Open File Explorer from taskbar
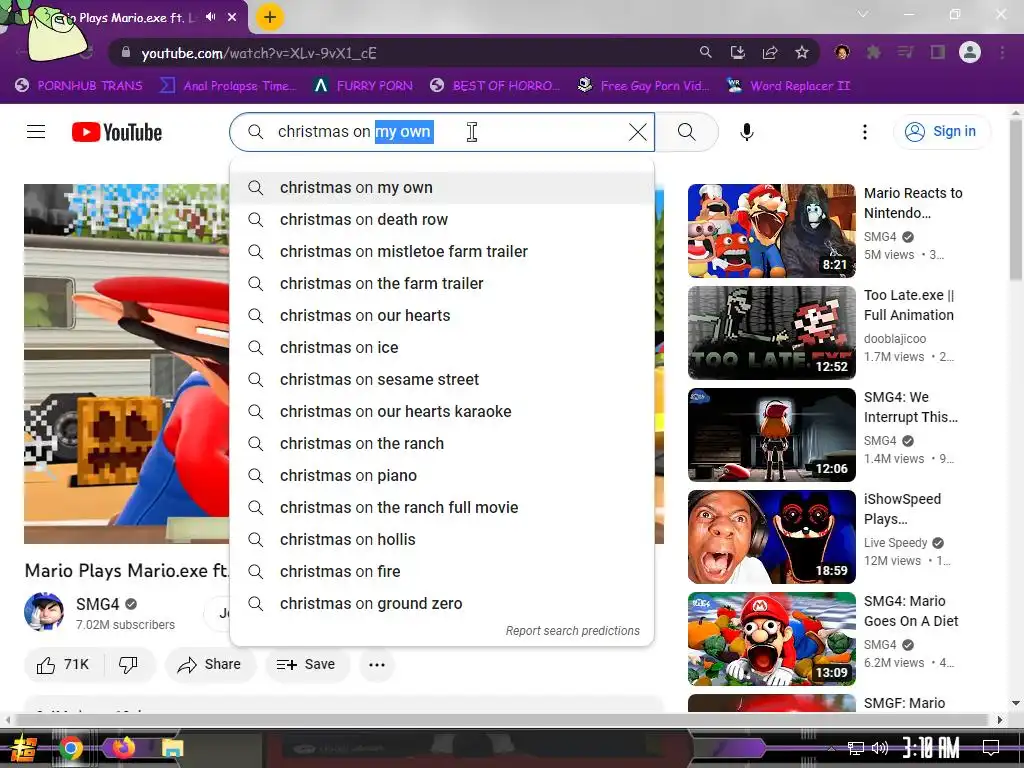Image resolution: width=1024 pixels, height=768 pixels. point(172,748)
